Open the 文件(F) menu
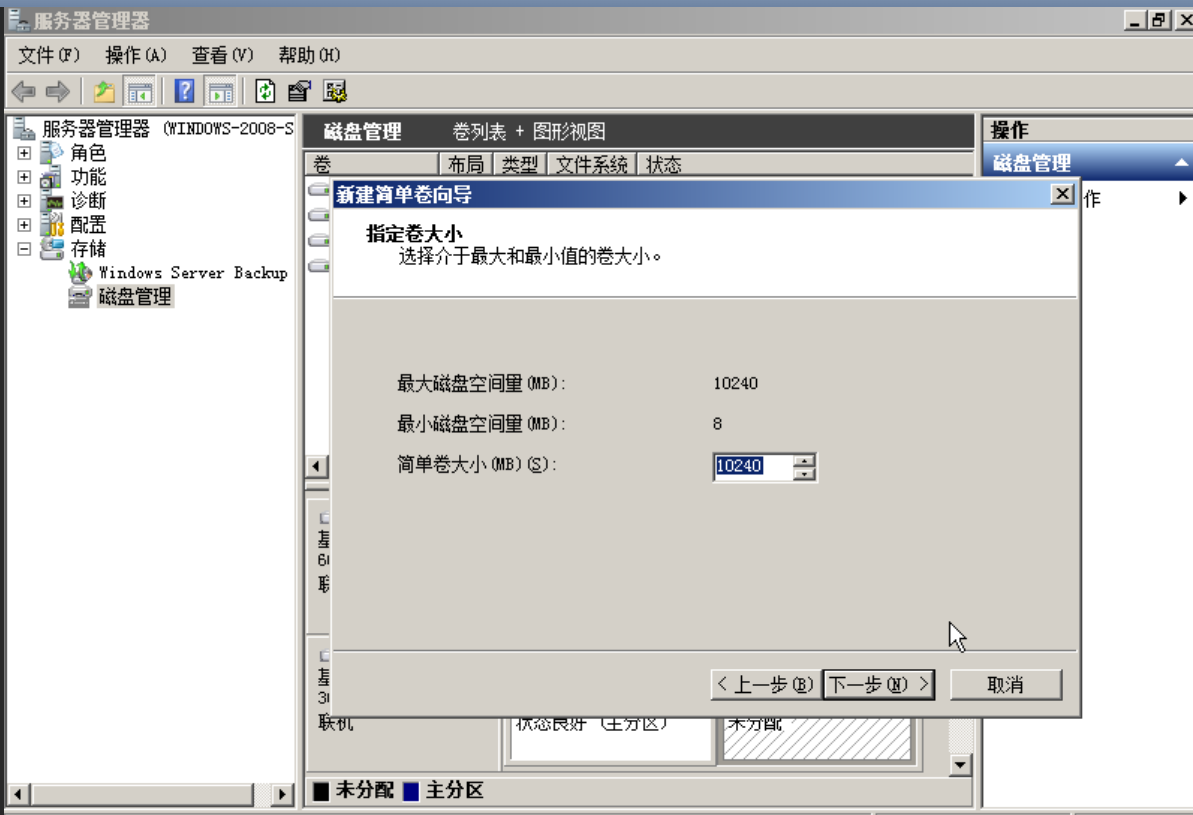 click(x=49, y=55)
